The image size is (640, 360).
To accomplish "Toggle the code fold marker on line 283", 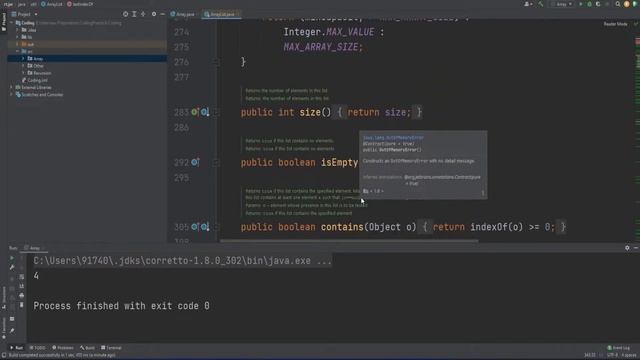I will 216,112.
